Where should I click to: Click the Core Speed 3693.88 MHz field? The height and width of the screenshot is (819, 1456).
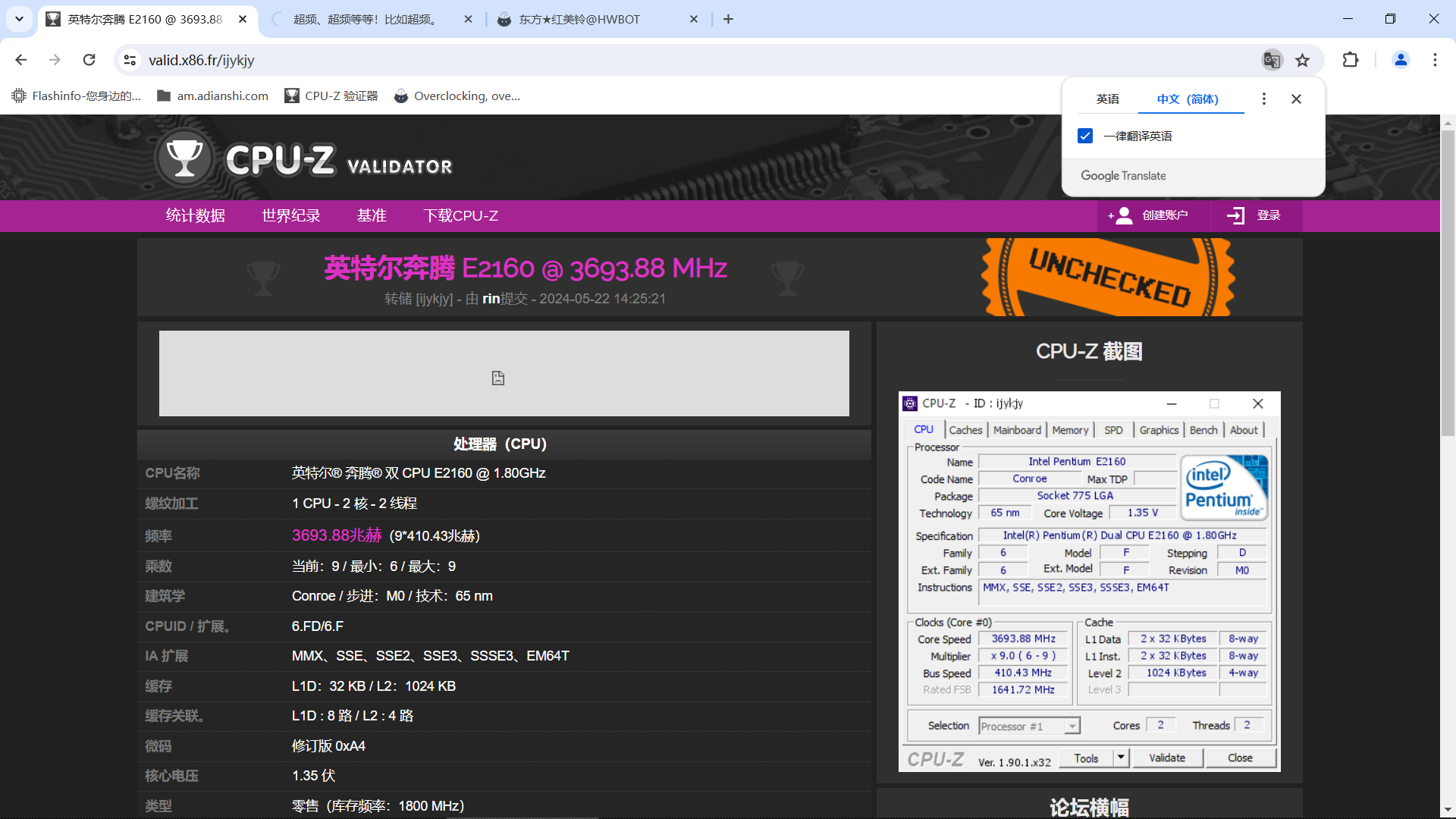pos(1023,639)
